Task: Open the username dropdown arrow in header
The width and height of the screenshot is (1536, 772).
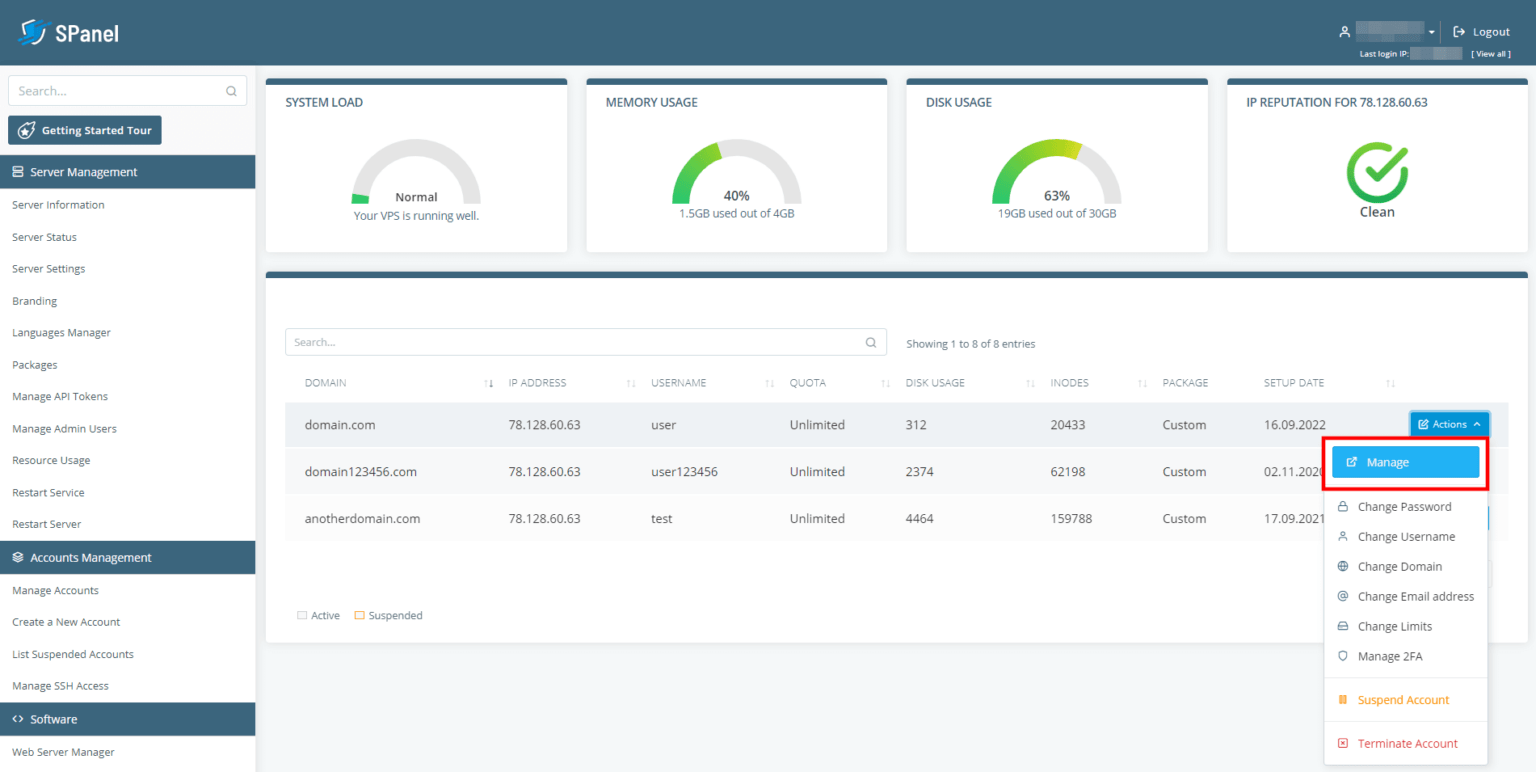Action: [x=1432, y=33]
